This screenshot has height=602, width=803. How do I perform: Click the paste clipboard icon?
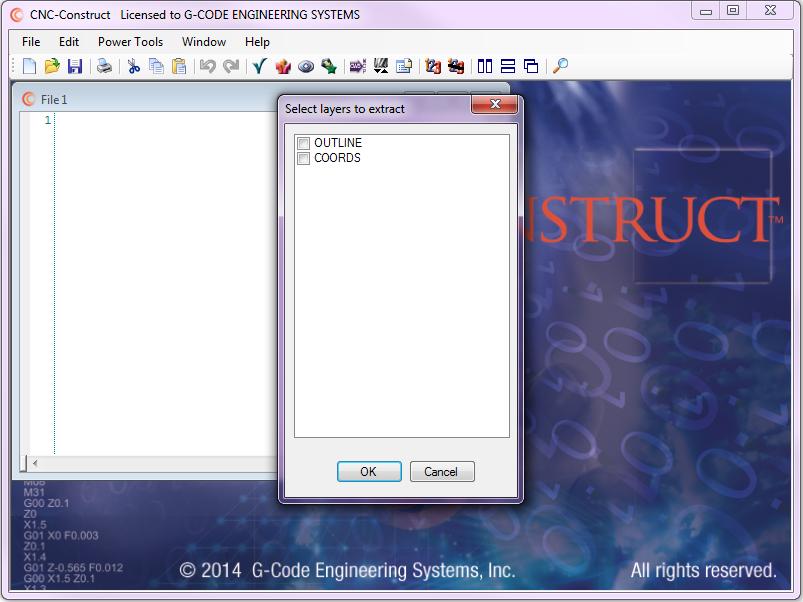tap(179, 66)
